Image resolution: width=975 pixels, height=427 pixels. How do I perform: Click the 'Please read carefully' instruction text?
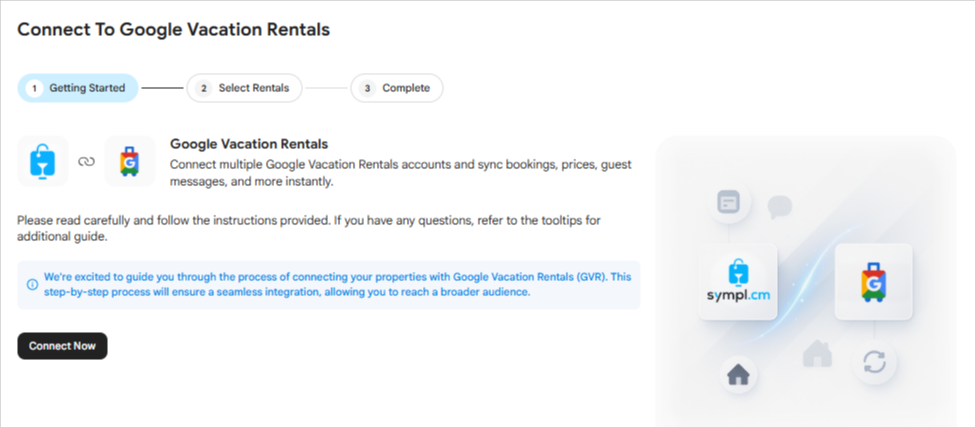[309, 228]
